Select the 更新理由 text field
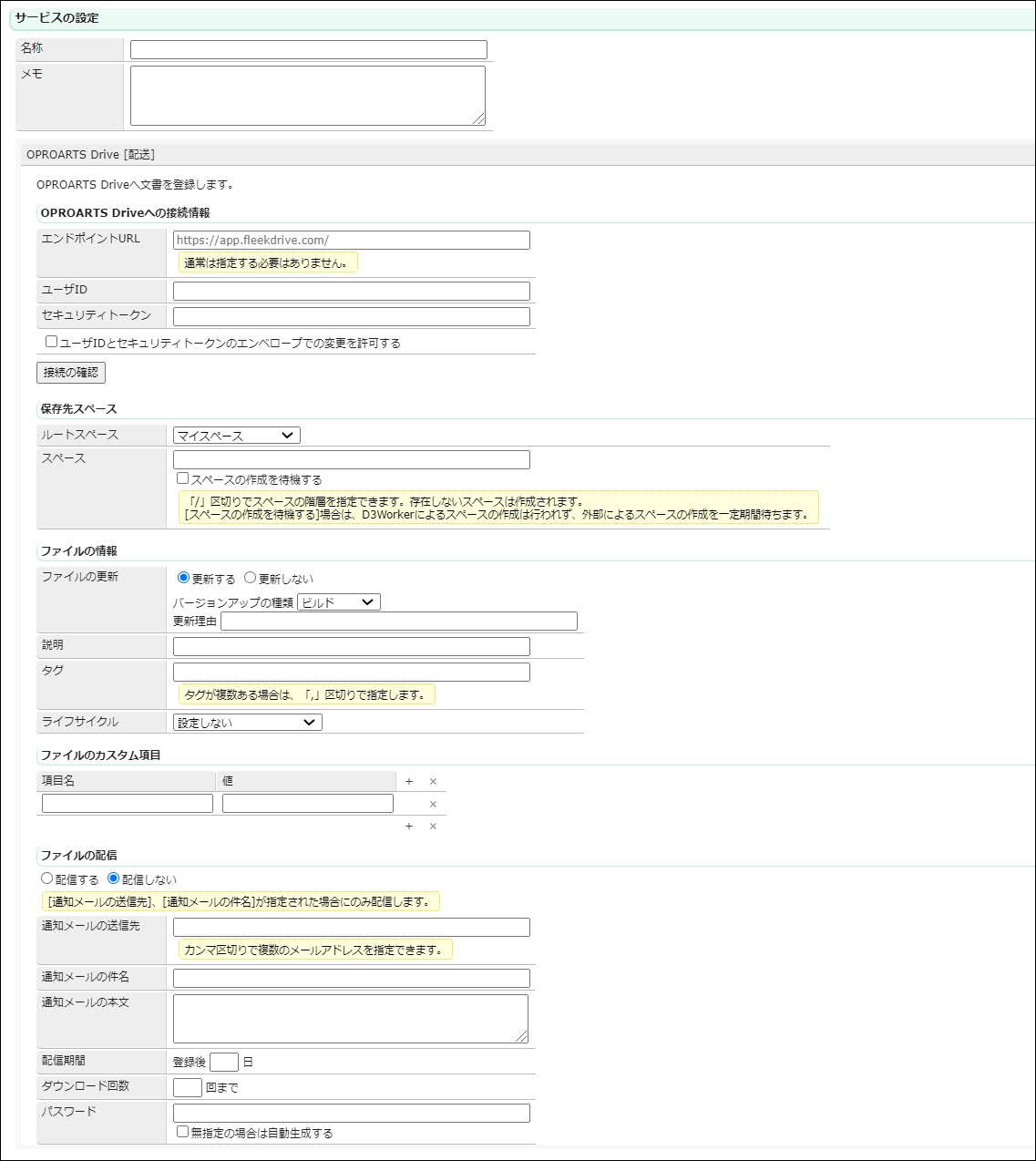Viewport: 1036px width, 1161px height. 398,622
